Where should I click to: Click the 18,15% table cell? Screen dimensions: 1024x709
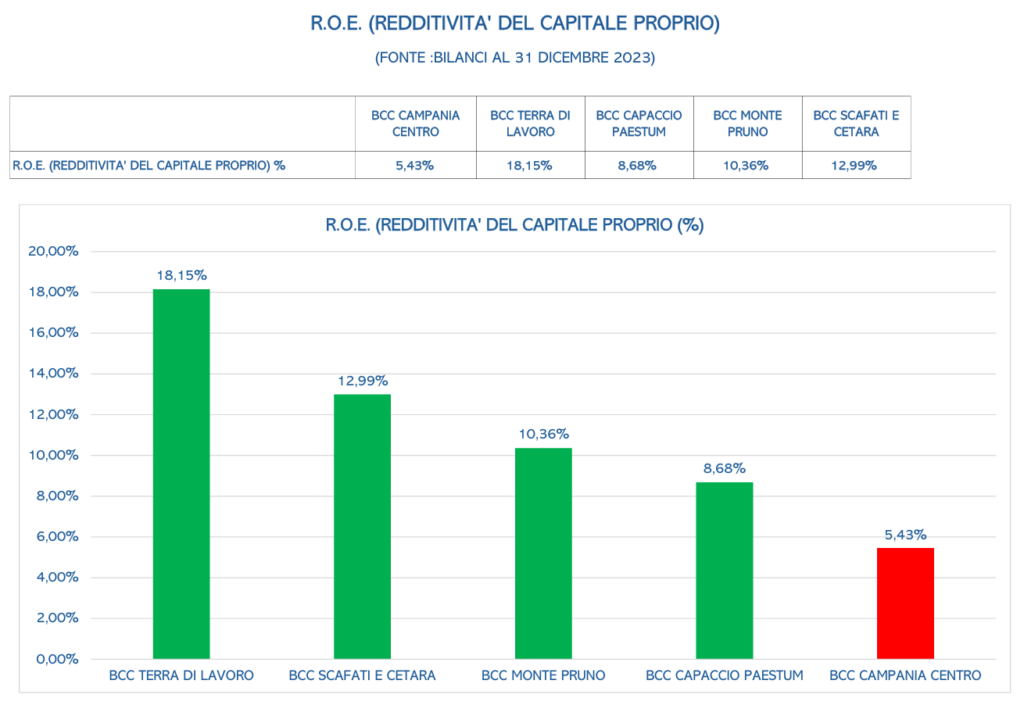point(530,166)
